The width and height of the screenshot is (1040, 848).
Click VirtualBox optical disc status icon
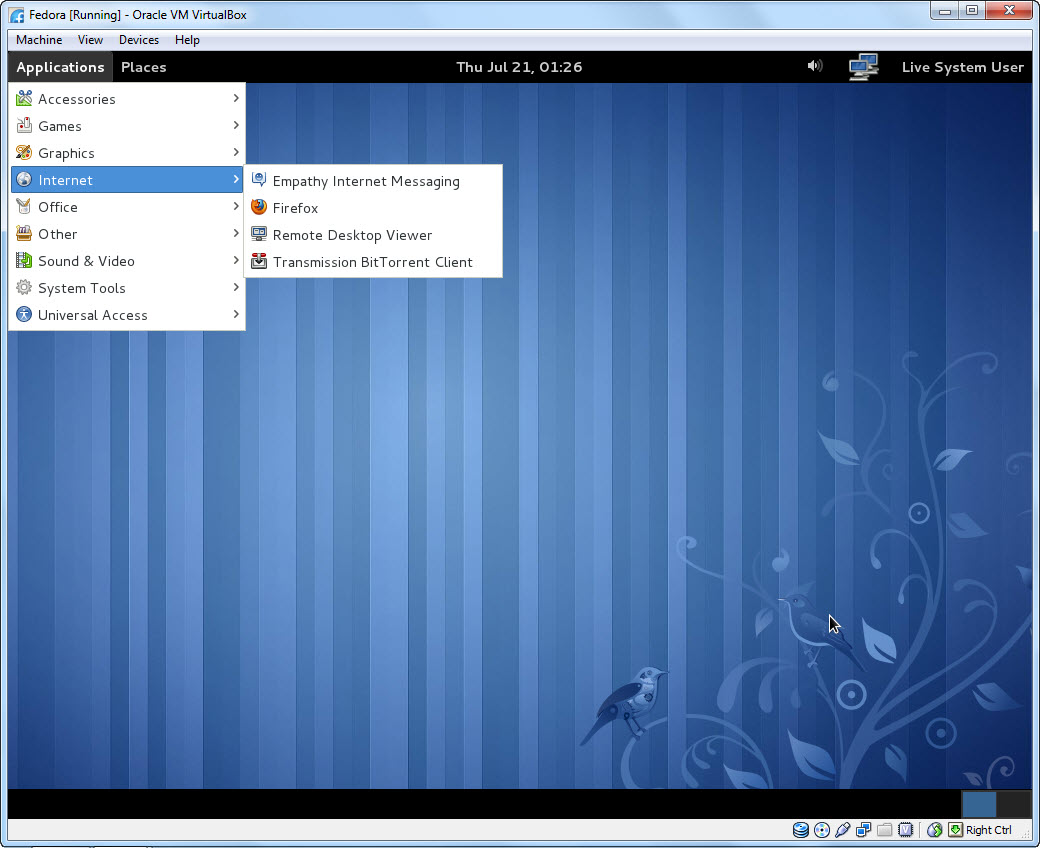pos(822,830)
